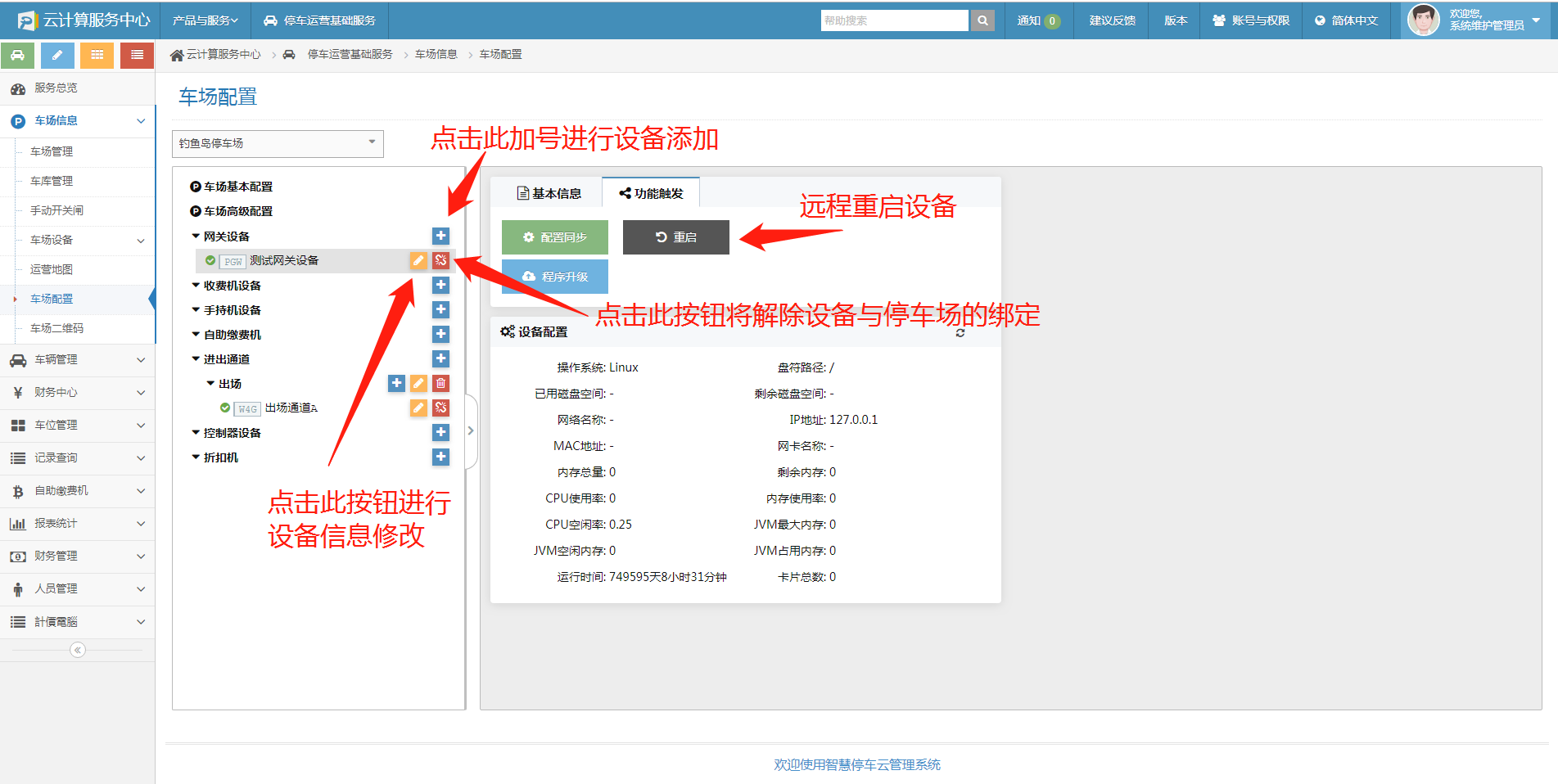Viewport: 1558px width, 784px height.
Task: Open the 产品与服务 menu in the top bar
Action: tap(204, 20)
